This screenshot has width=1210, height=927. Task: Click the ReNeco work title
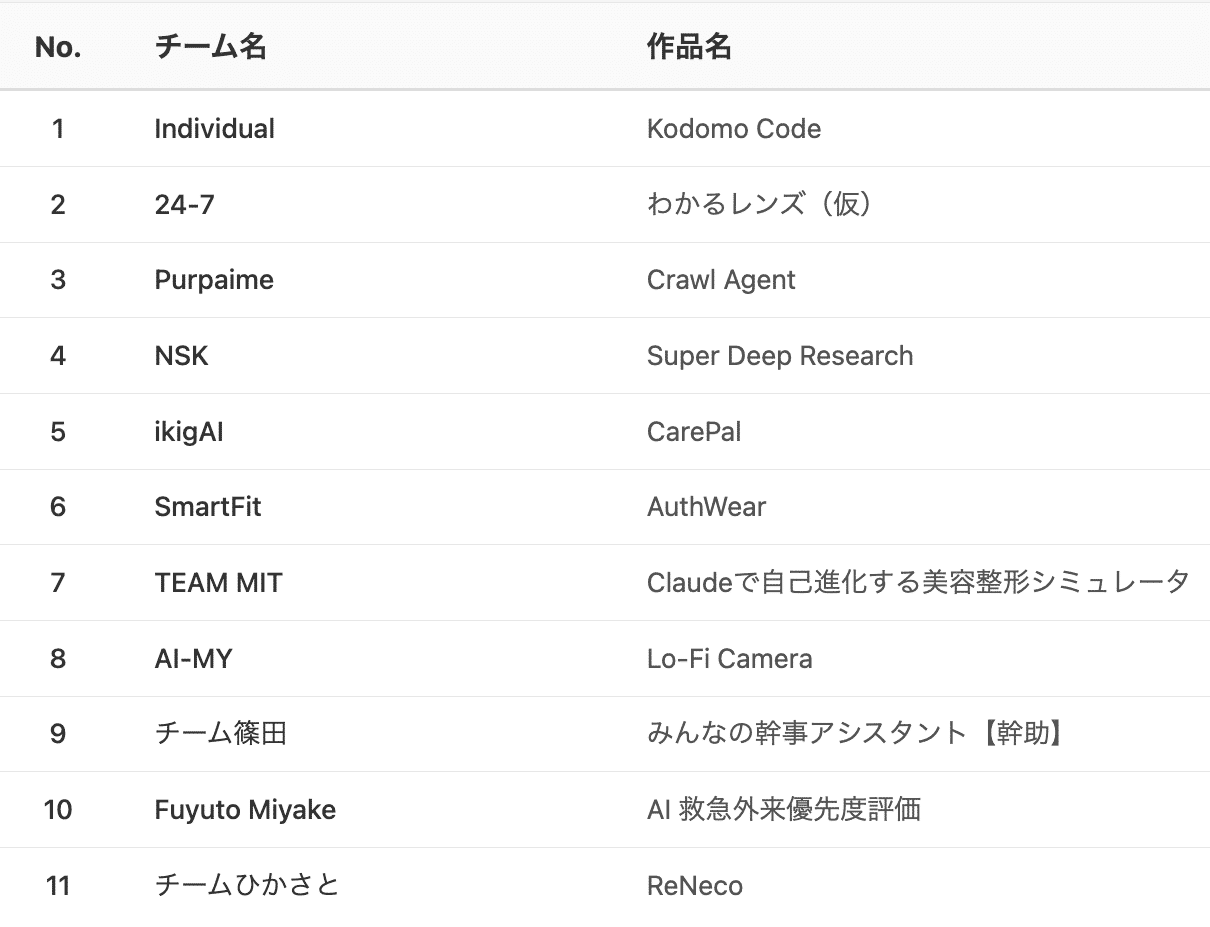point(695,886)
